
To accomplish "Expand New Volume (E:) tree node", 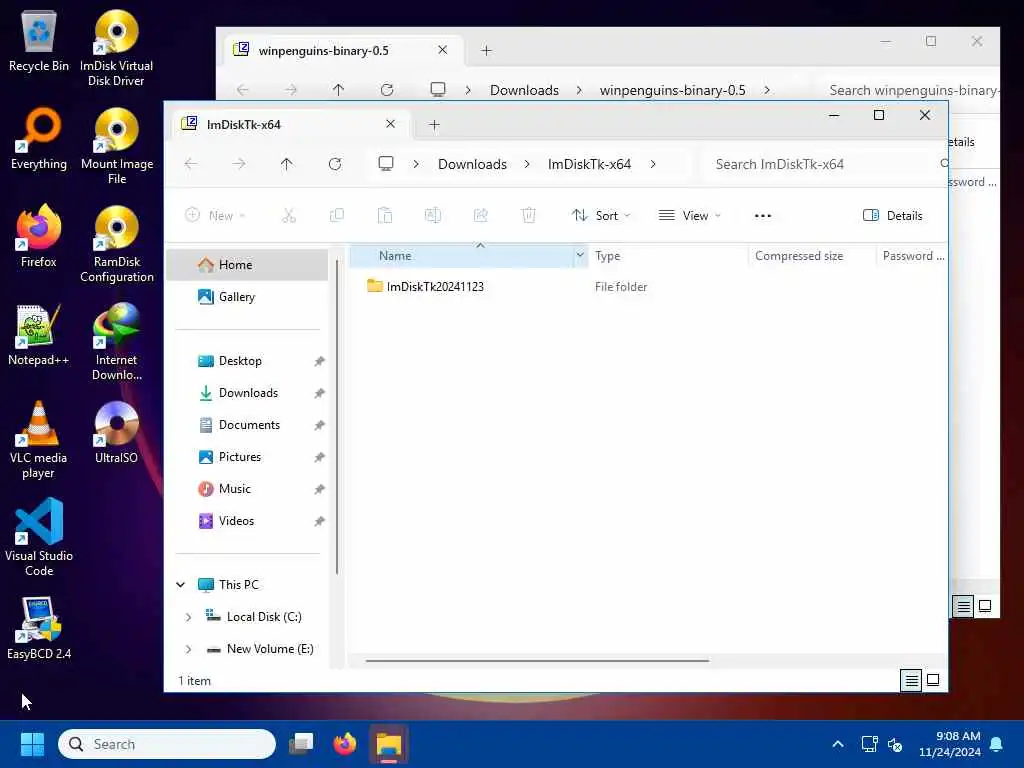I will click(x=188, y=648).
